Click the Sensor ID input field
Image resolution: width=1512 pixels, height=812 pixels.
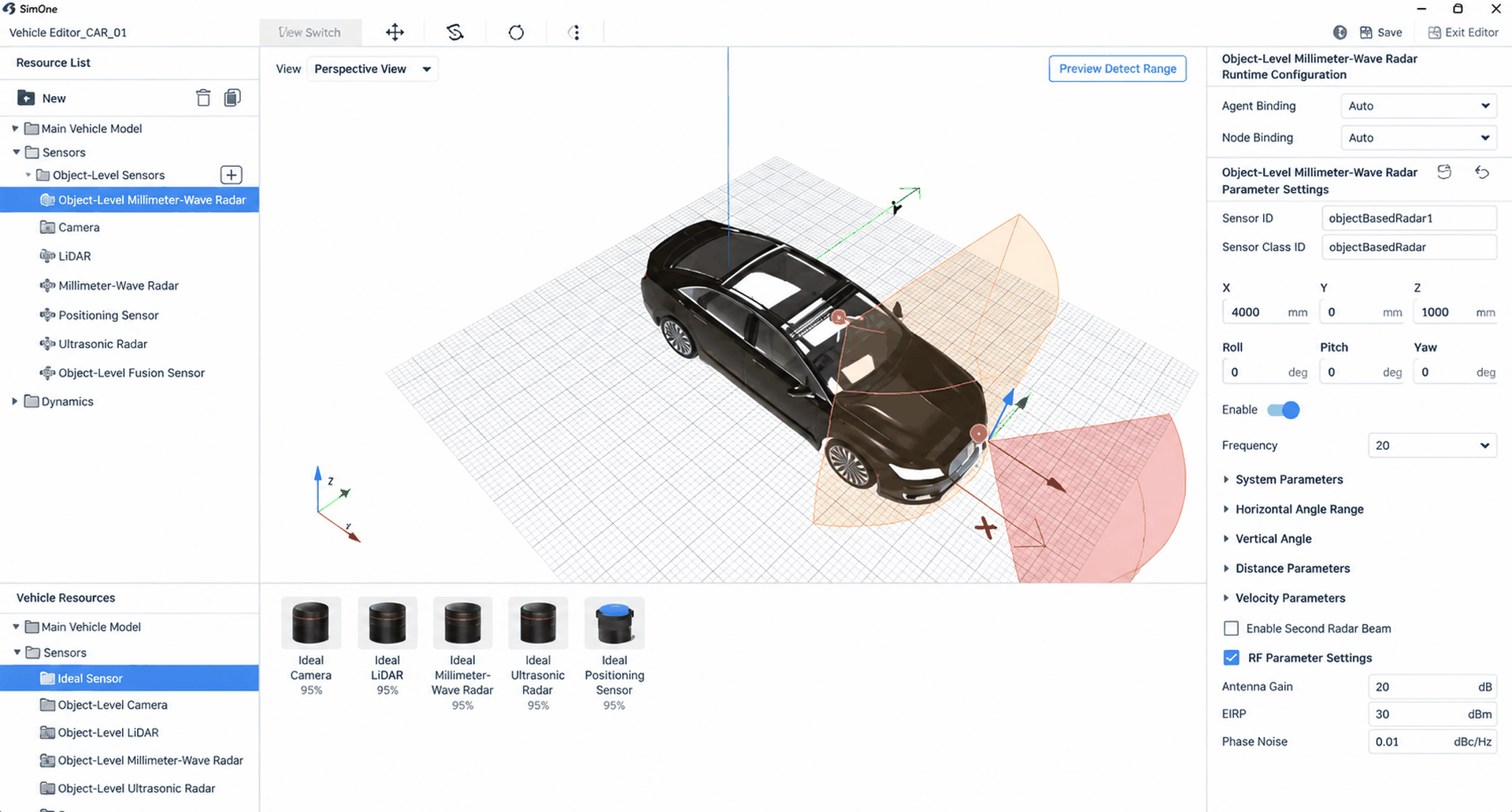(1409, 218)
